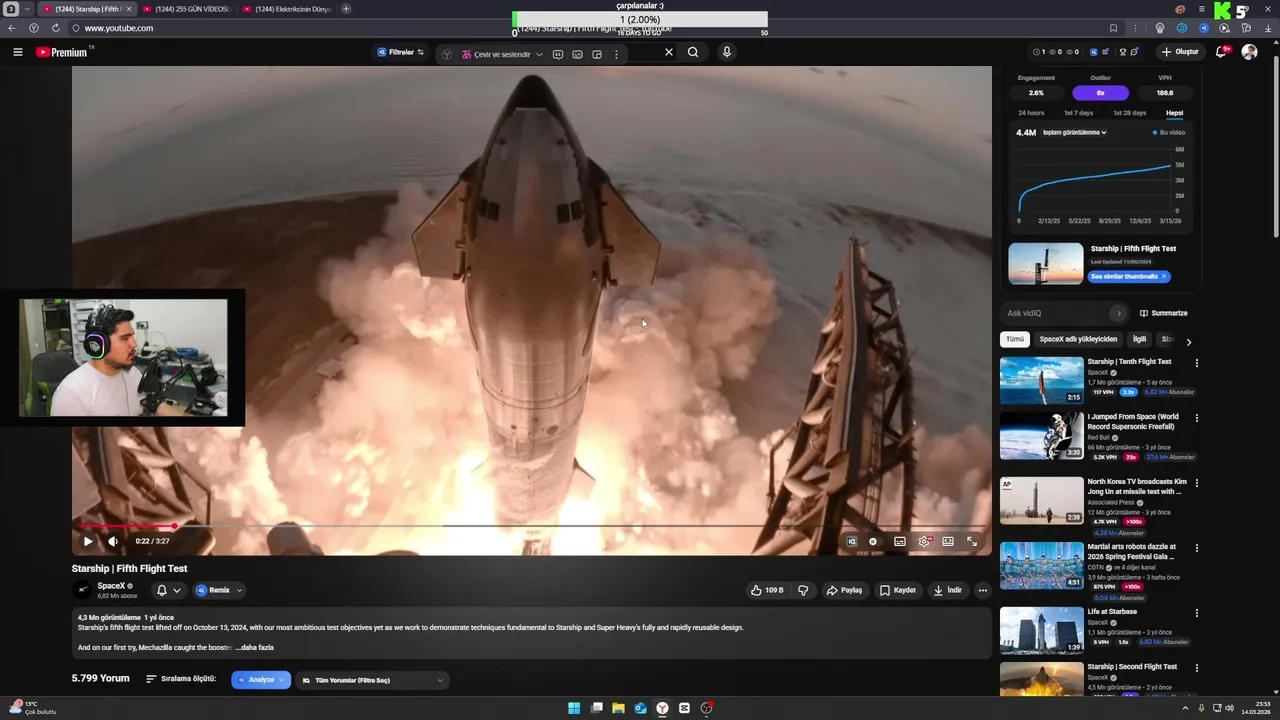Submit the Ask vidIQ arrow button
The height and width of the screenshot is (720, 1280).
[1119, 313]
